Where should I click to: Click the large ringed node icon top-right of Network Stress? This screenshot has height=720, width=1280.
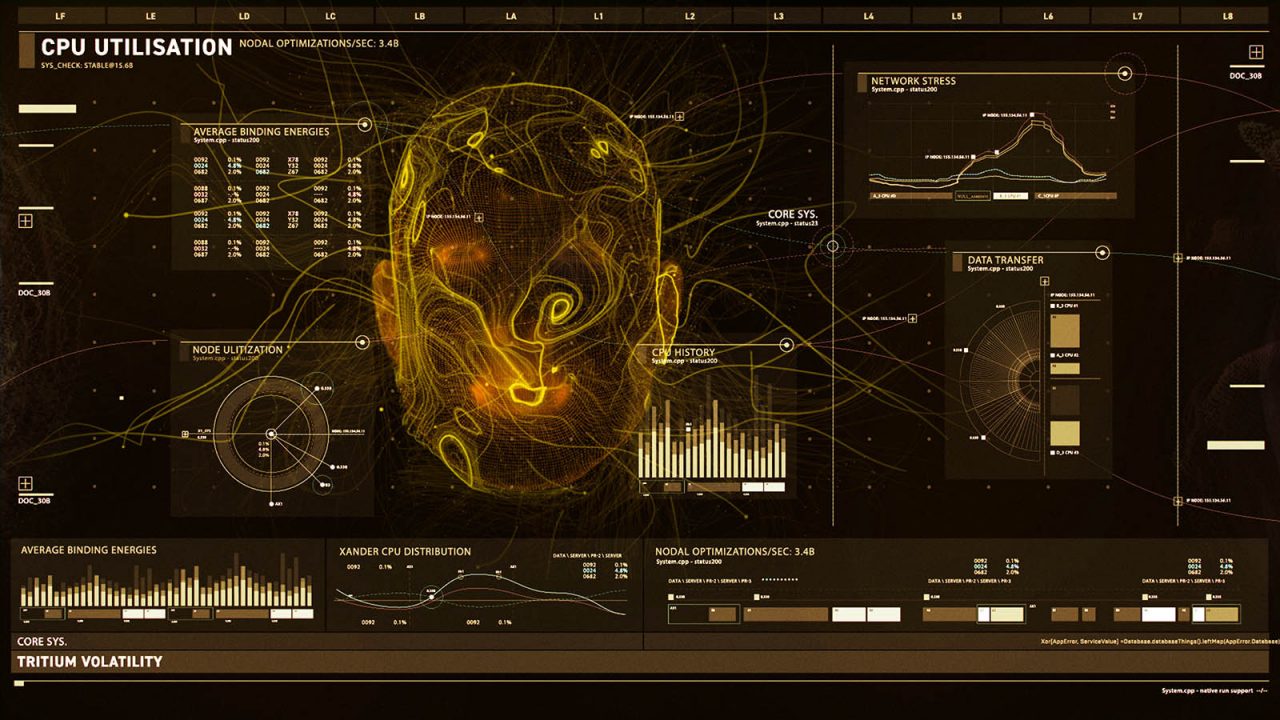[1127, 72]
